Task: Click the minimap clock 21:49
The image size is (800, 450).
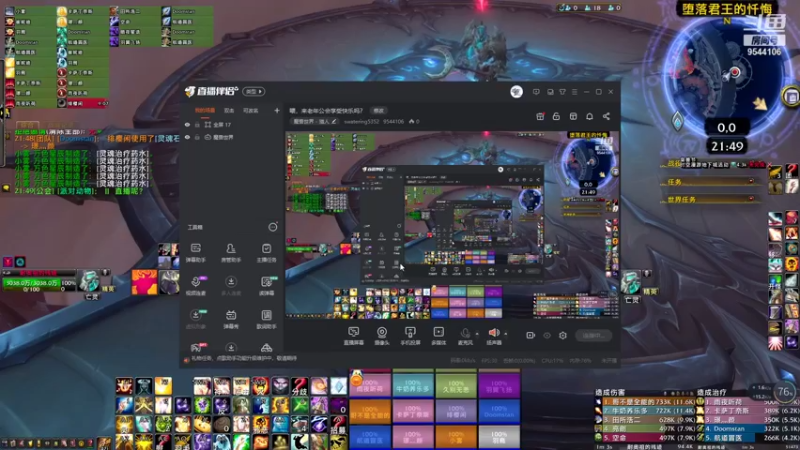Action: (727, 146)
